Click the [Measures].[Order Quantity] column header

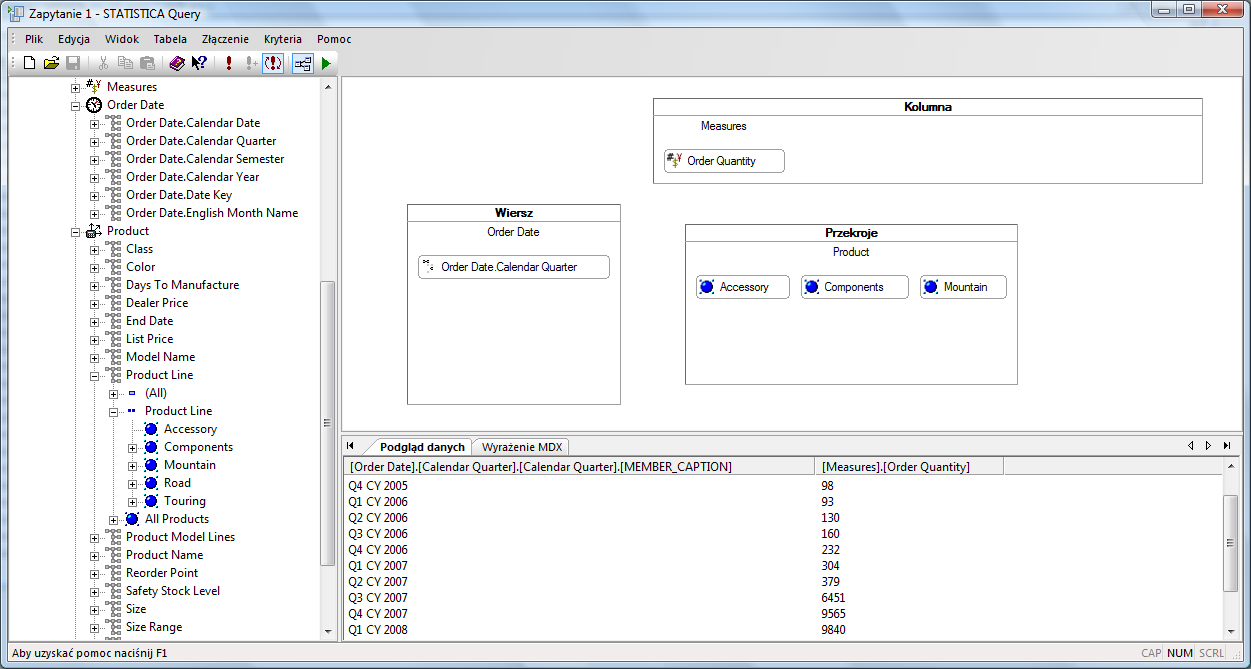(x=909, y=466)
